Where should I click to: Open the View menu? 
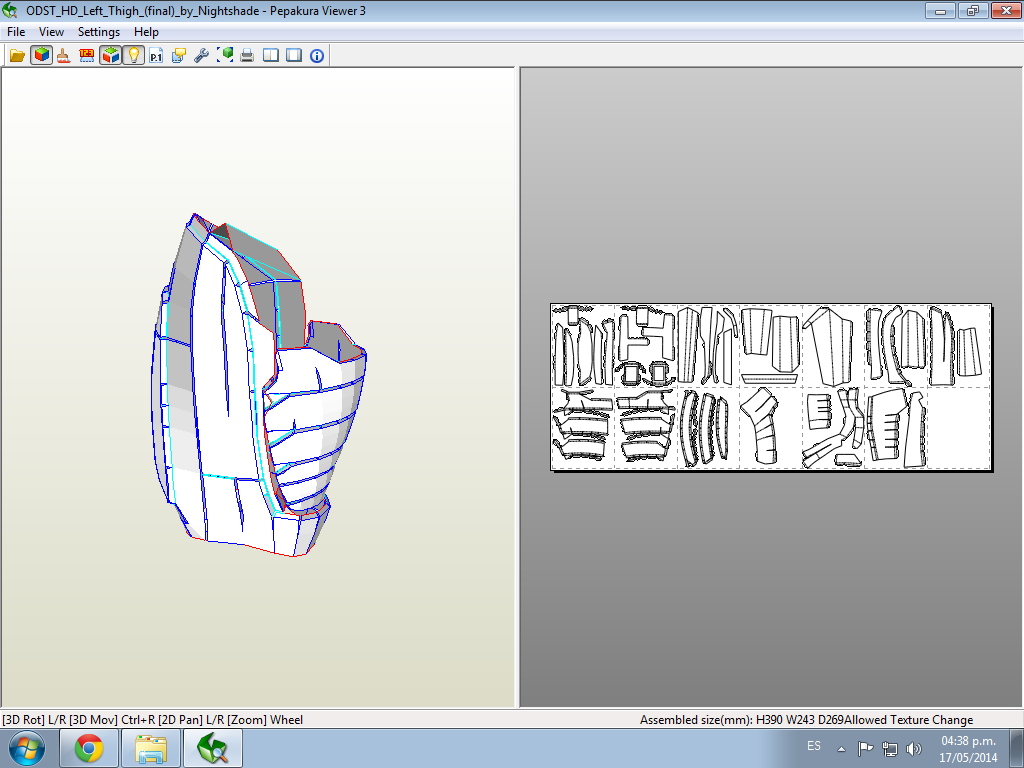point(51,31)
